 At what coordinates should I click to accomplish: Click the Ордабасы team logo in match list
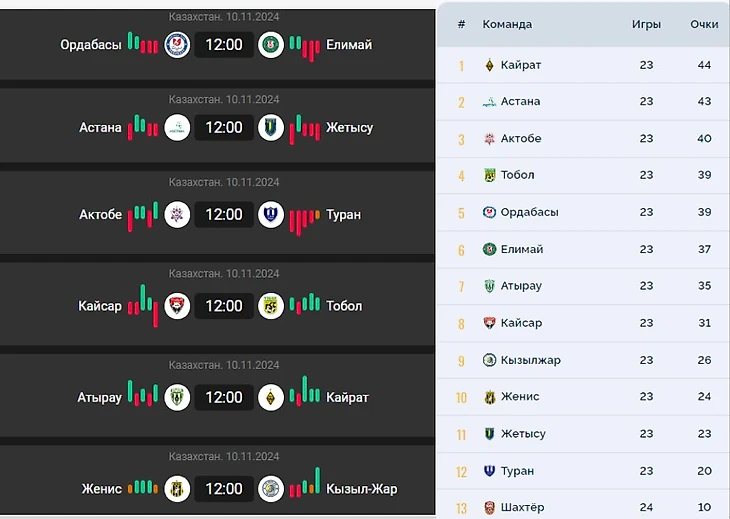click(177, 45)
